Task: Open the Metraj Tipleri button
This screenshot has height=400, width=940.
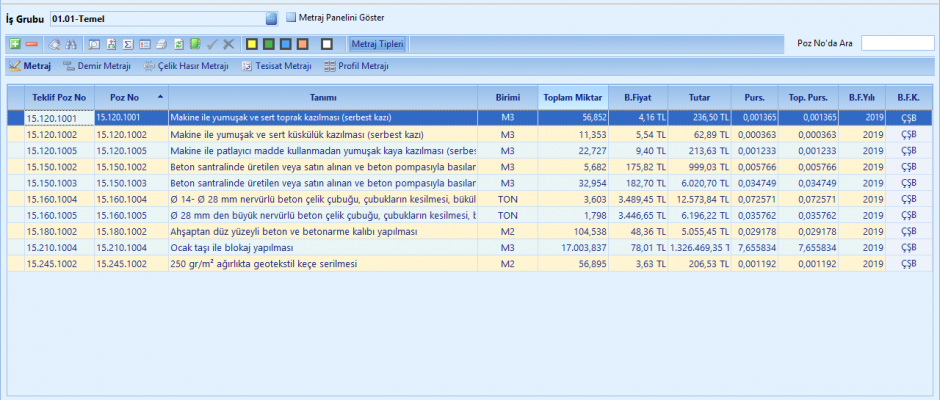Action: coord(377,44)
